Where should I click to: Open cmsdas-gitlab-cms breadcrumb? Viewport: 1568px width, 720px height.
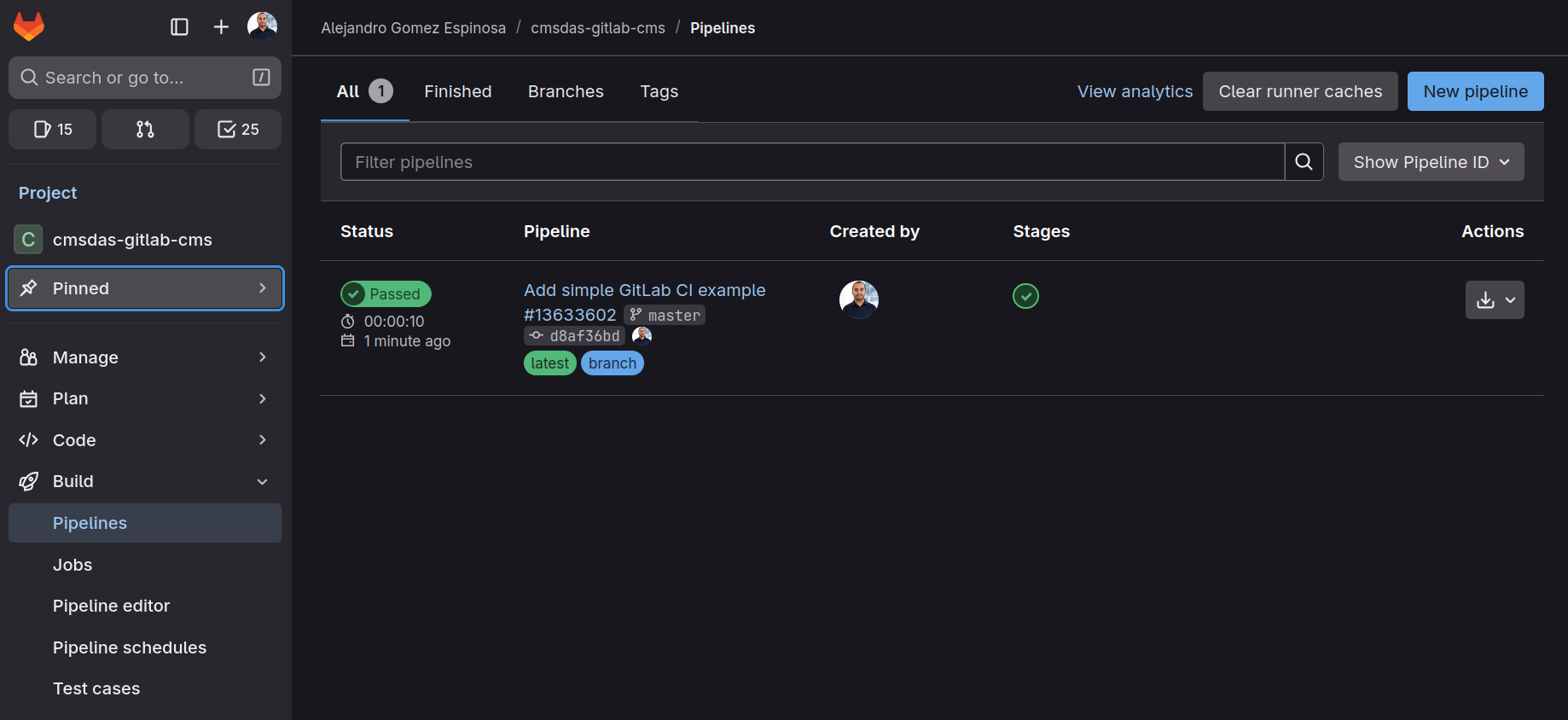[598, 28]
